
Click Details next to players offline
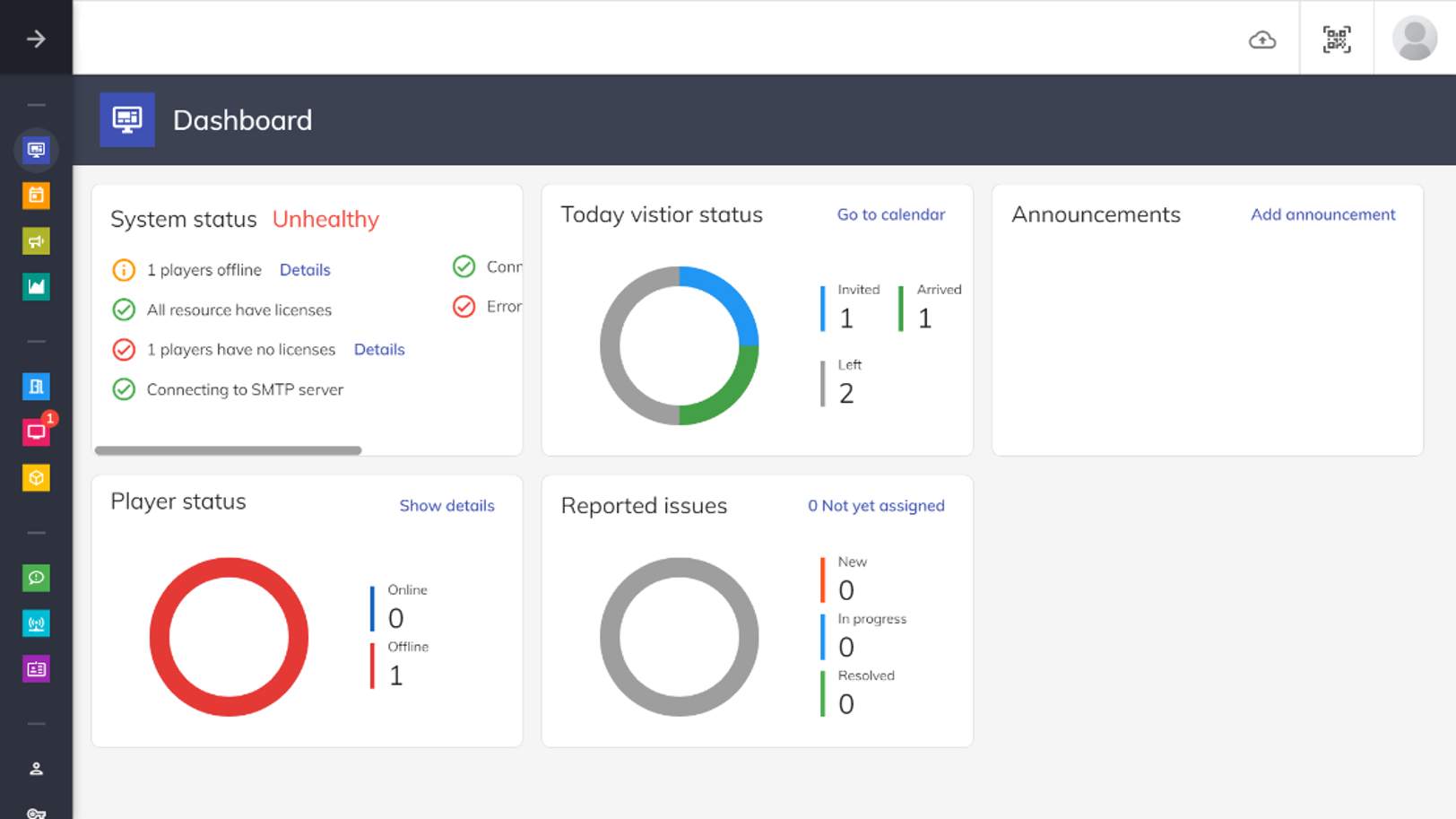(x=305, y=270)
